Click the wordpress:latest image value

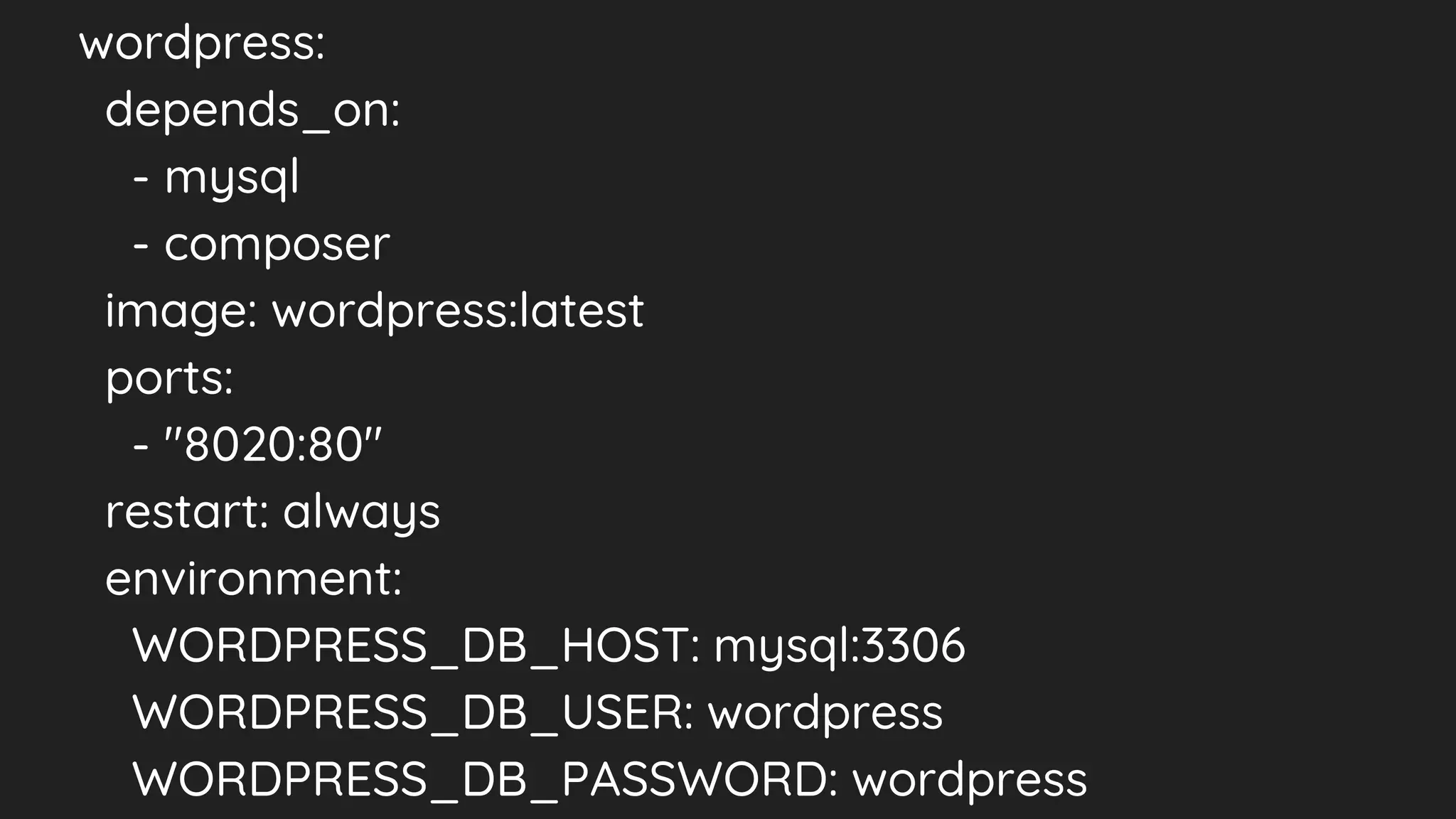458,311
